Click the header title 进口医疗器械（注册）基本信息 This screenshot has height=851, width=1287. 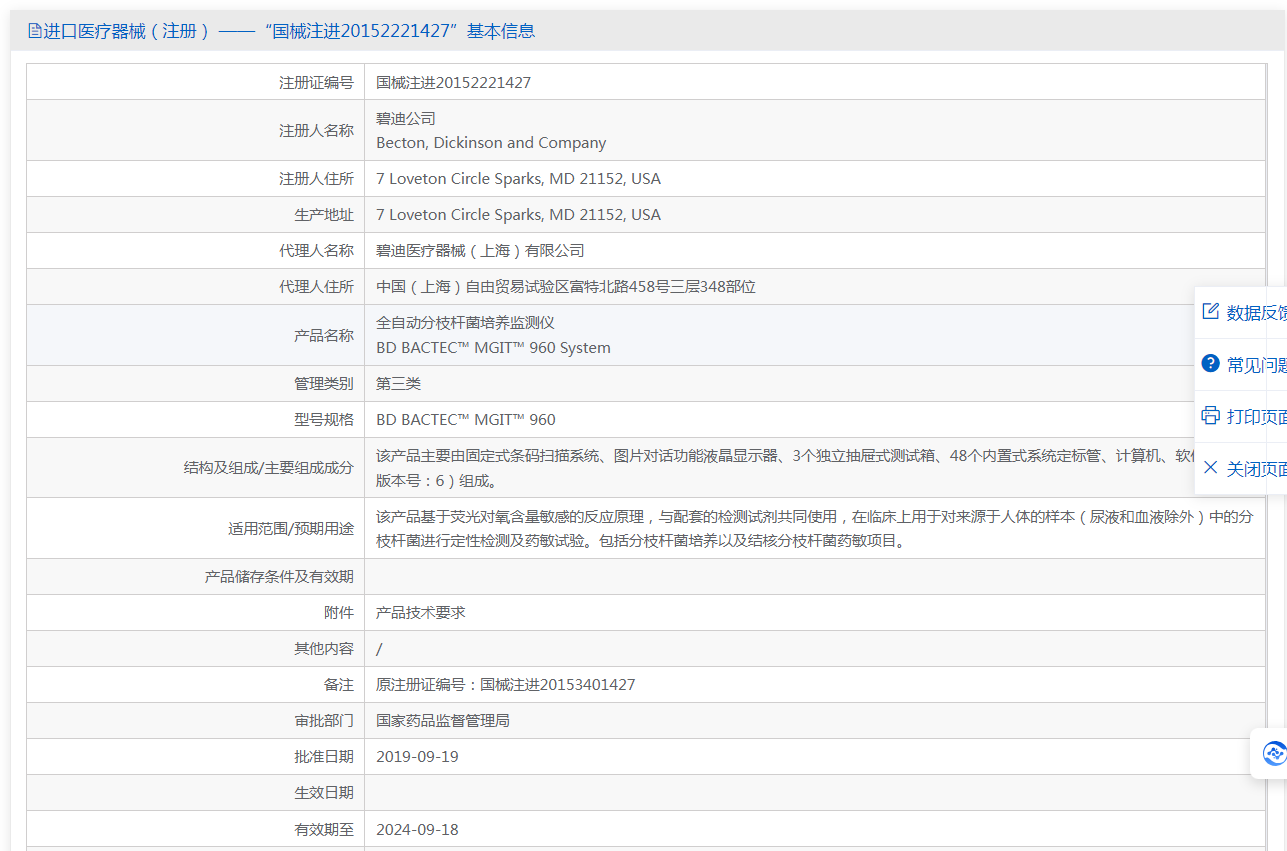[x=289, y=31]
